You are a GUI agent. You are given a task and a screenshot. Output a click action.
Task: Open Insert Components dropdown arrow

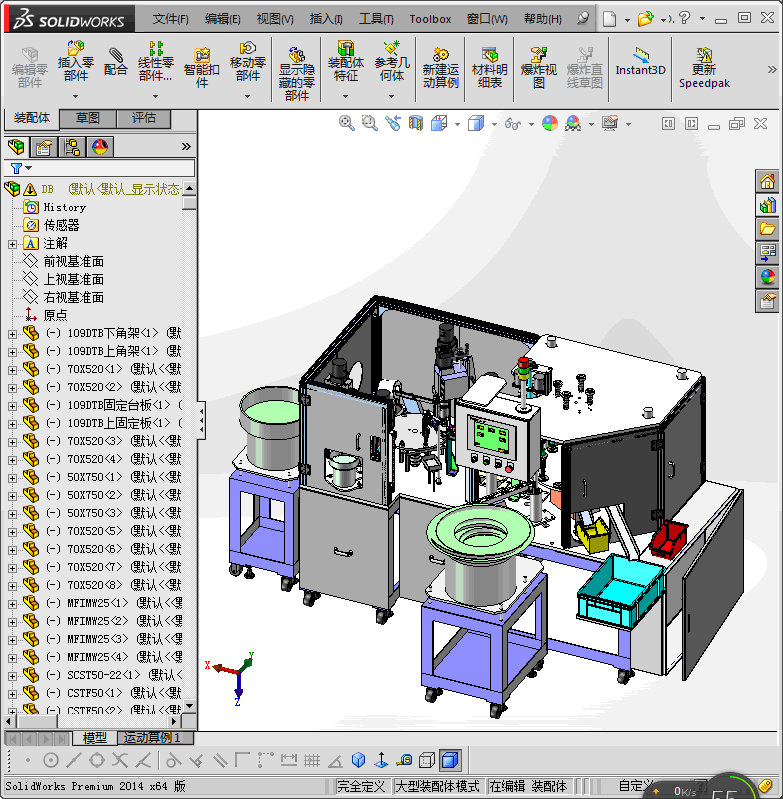coord(75,96)
